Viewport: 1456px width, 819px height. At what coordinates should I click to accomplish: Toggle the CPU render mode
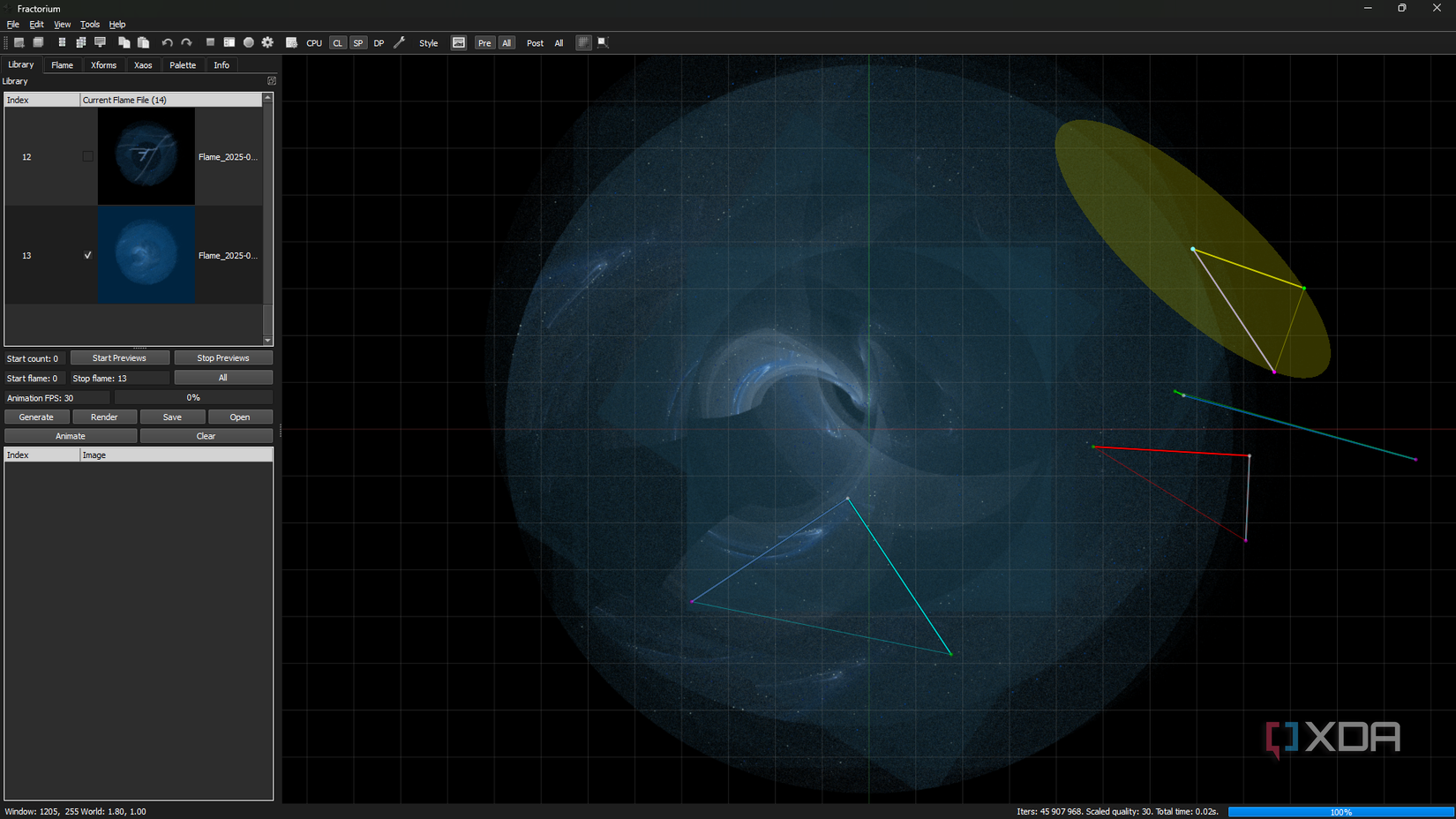314,42
